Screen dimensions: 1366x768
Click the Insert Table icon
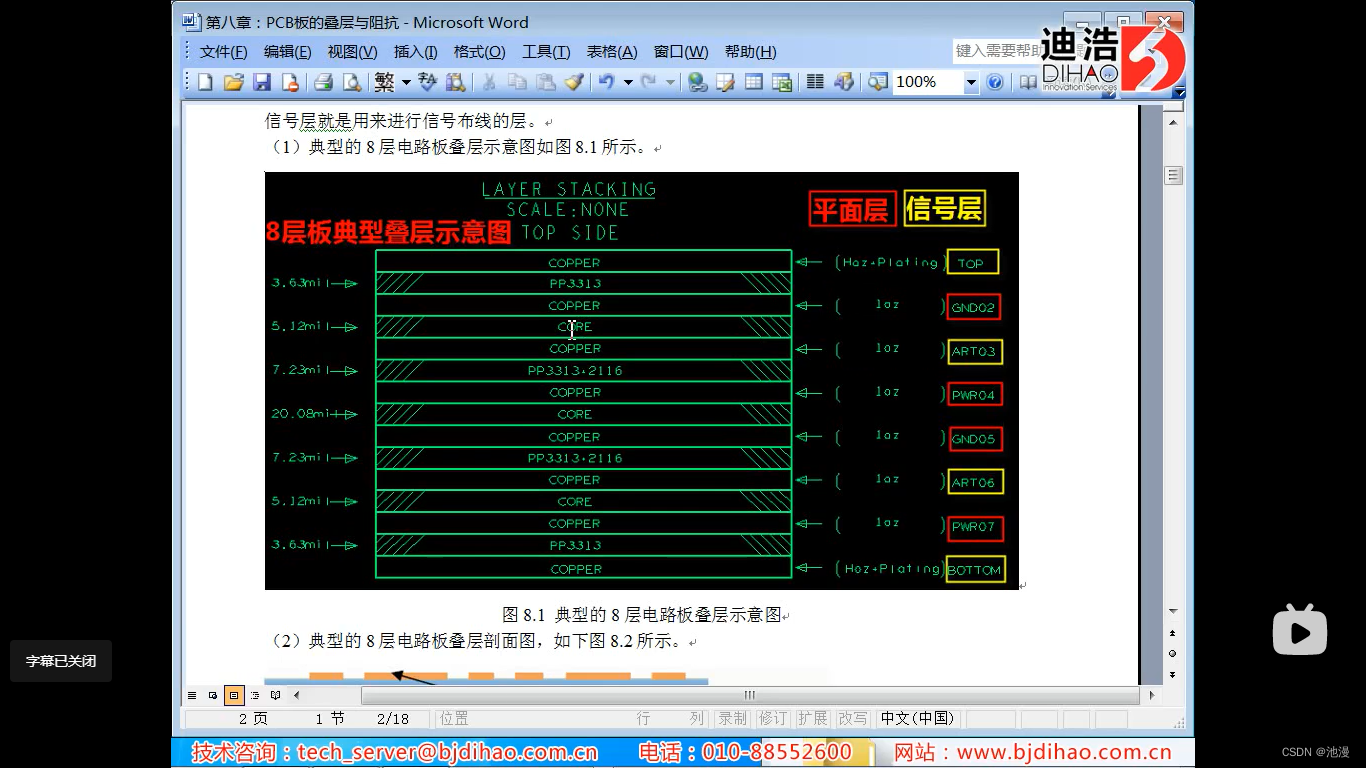753,82
